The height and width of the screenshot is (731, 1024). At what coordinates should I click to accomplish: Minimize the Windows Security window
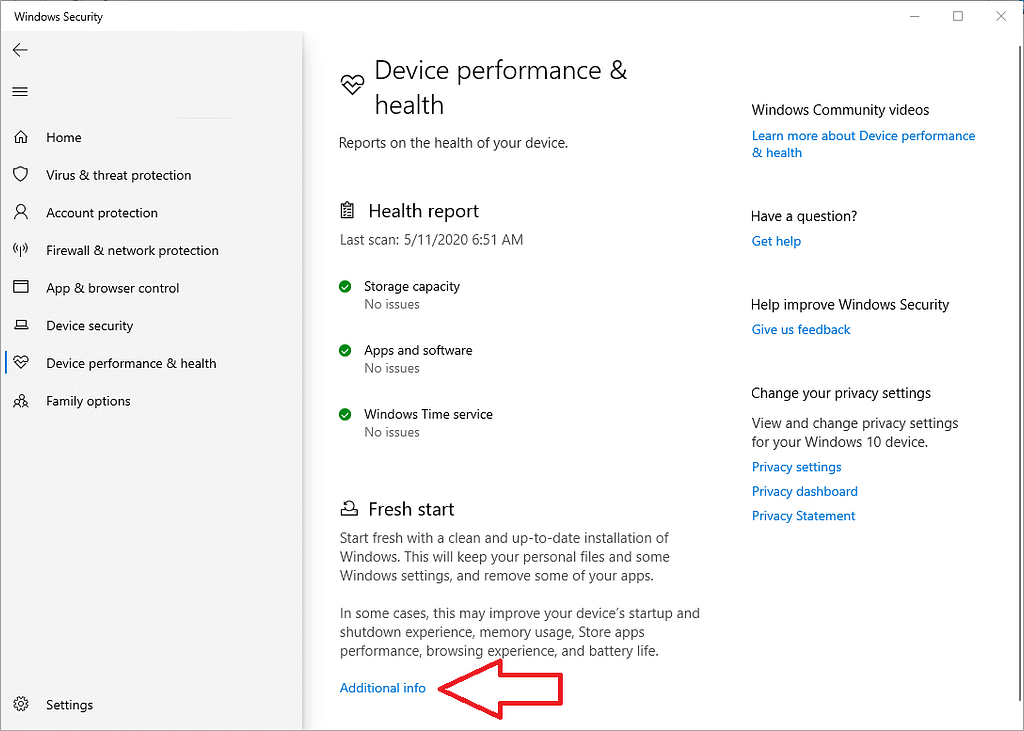tap(915, 16)
